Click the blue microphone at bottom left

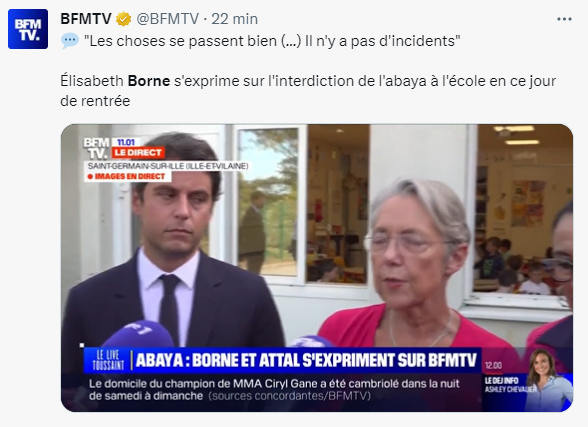[x=138, y=334]
